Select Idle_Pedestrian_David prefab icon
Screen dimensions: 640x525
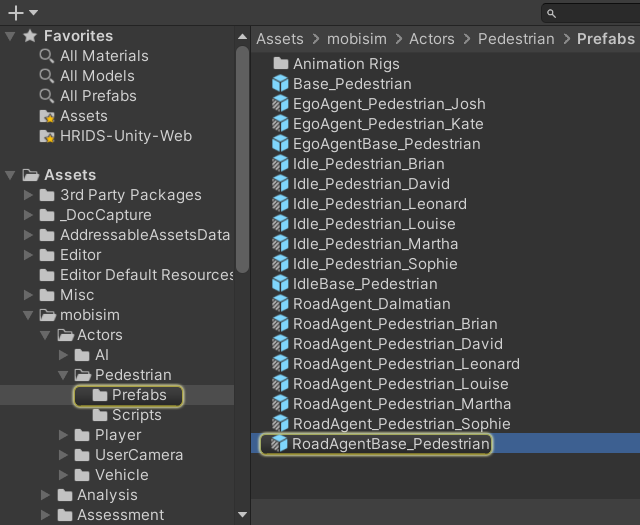[280, 184]
